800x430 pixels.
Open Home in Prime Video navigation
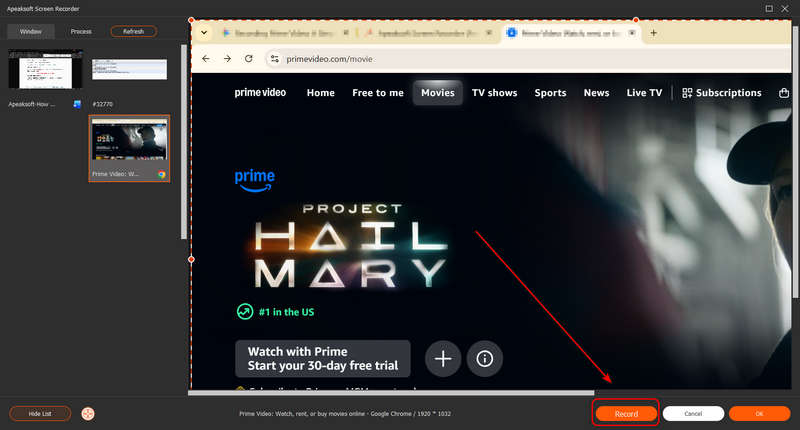click(320, 93)
